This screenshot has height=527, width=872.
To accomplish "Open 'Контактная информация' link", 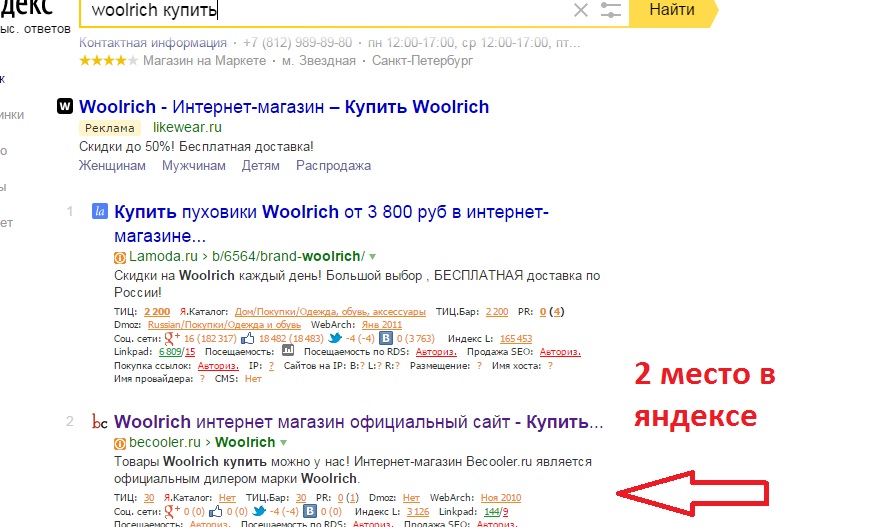I will (x=153, y=43).
